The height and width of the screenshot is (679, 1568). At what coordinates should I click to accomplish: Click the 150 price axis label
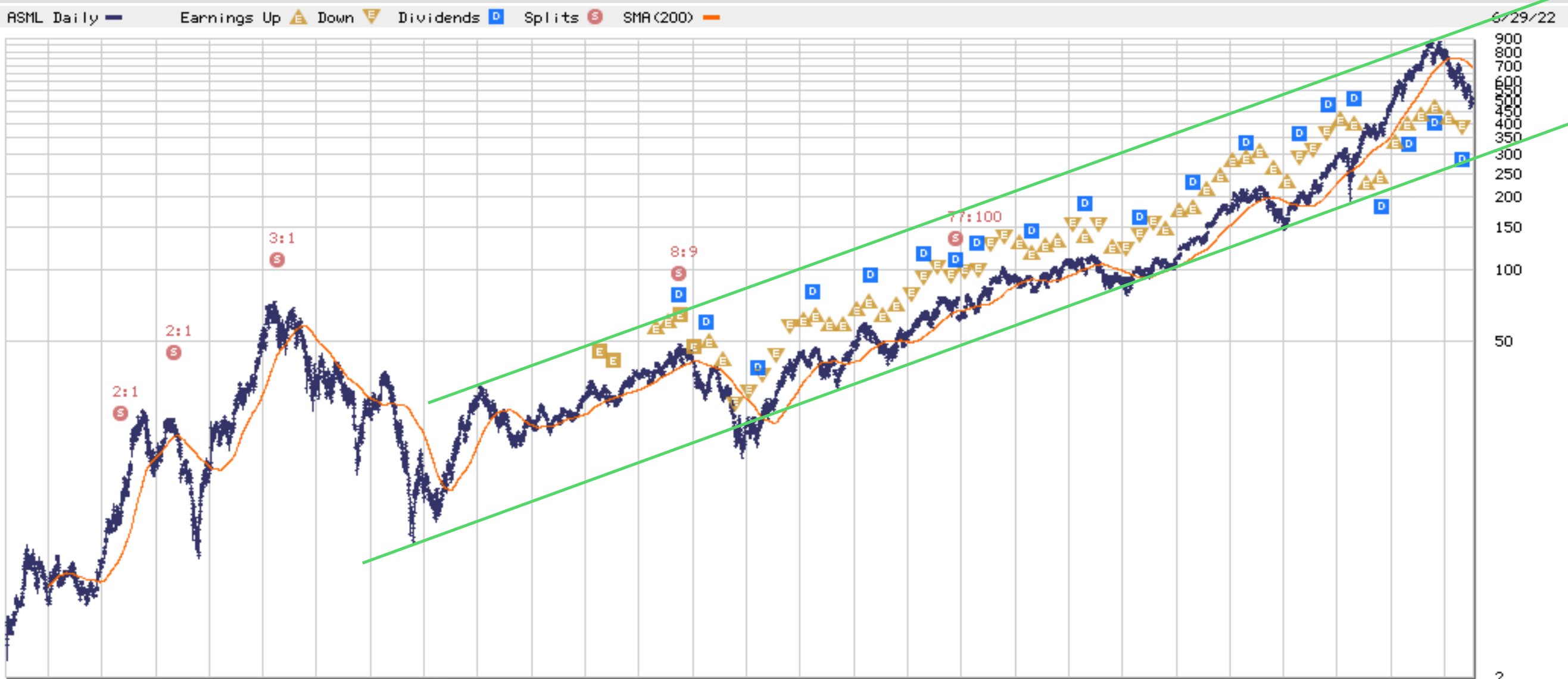pyautogui.click(x=1508, y=227)
